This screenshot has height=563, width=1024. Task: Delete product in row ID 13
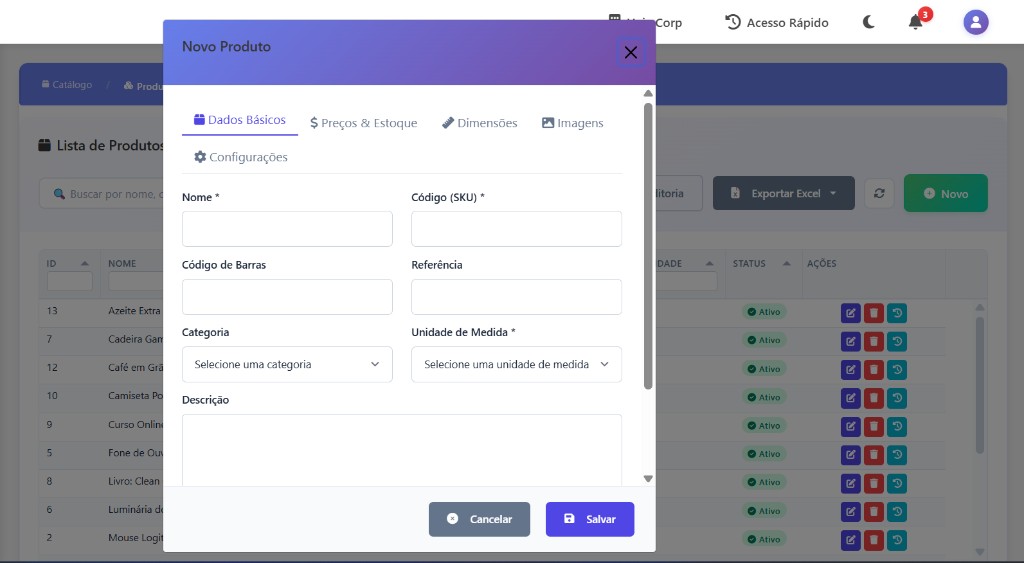874,313
